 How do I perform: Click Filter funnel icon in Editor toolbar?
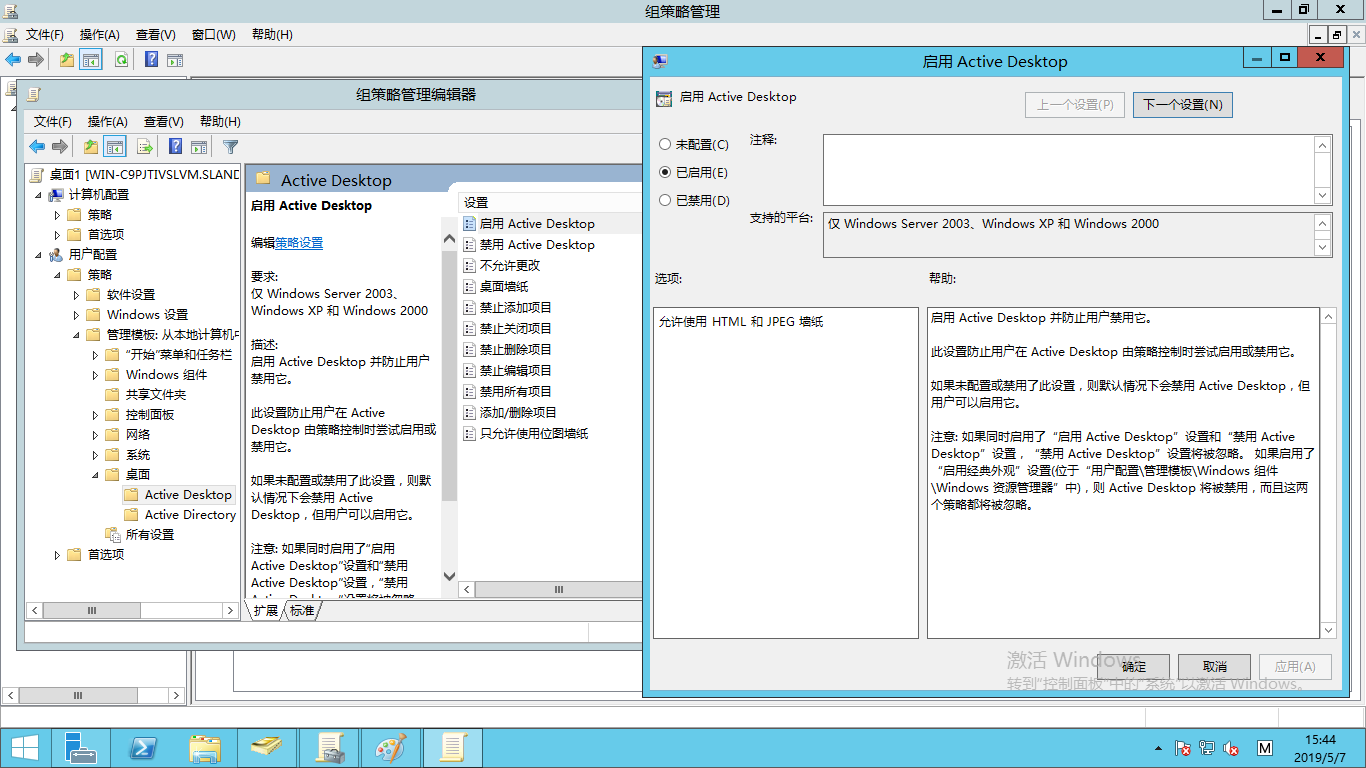231,147
